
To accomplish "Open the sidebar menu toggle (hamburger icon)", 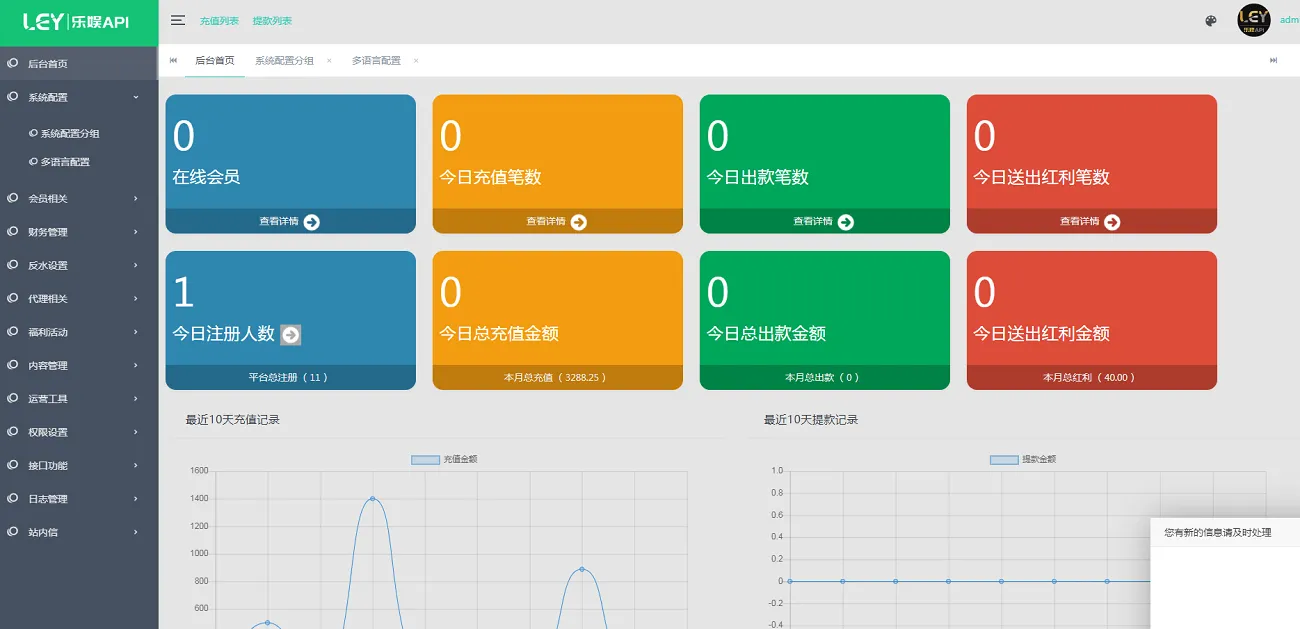I will (x=178, y=19).
